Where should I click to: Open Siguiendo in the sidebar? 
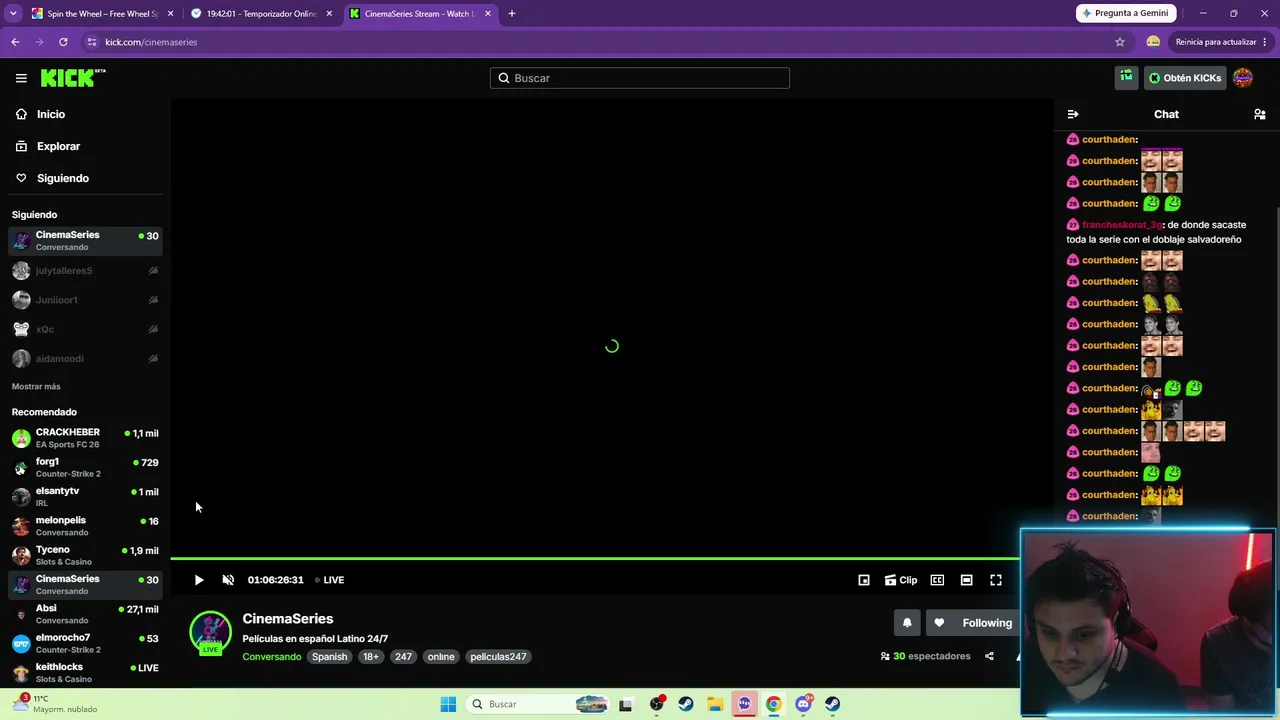coord(85,178)
